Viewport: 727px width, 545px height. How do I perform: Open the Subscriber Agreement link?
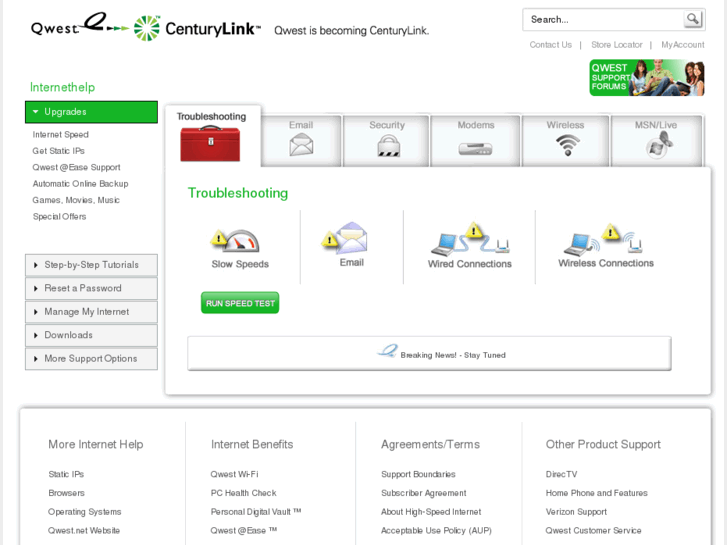[x=424, y=493]
